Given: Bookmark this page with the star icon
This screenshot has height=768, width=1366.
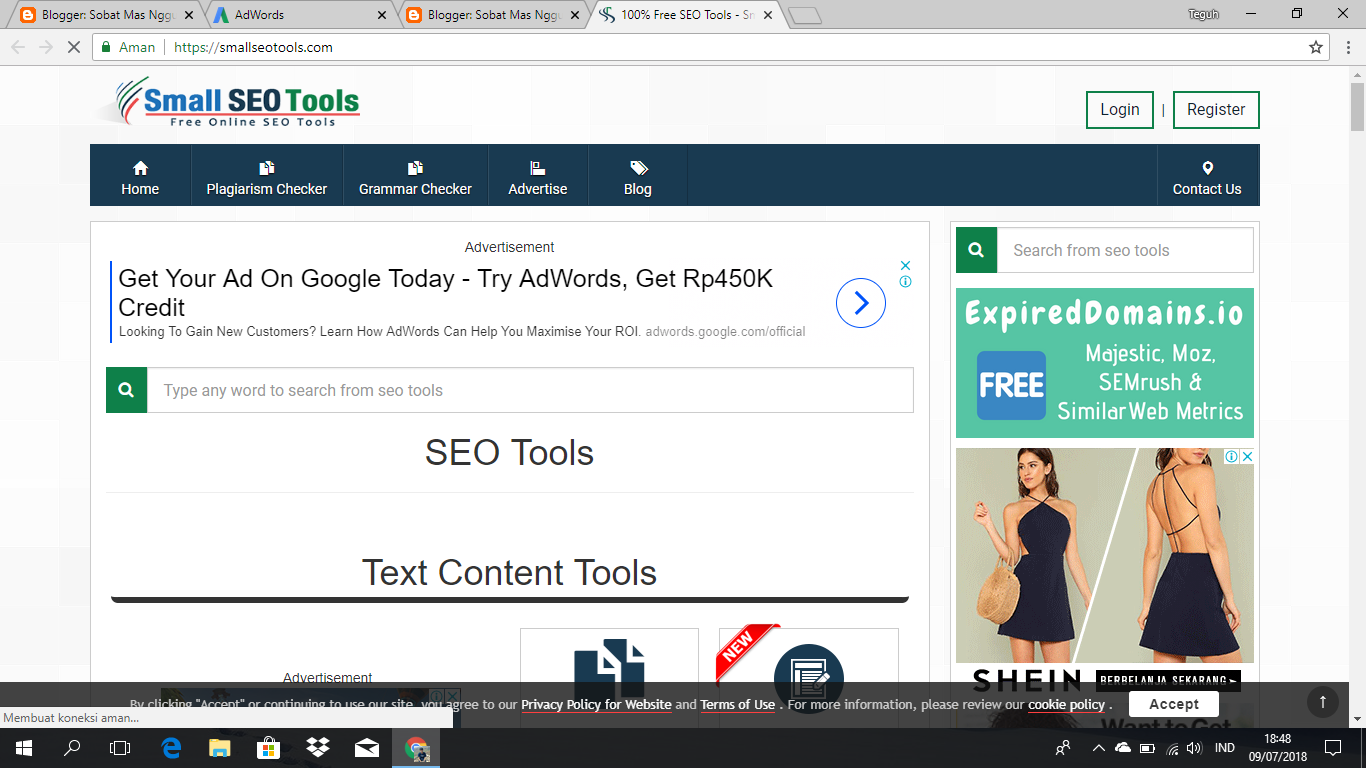Looking at the screenshot, I should click(1316, 47).
